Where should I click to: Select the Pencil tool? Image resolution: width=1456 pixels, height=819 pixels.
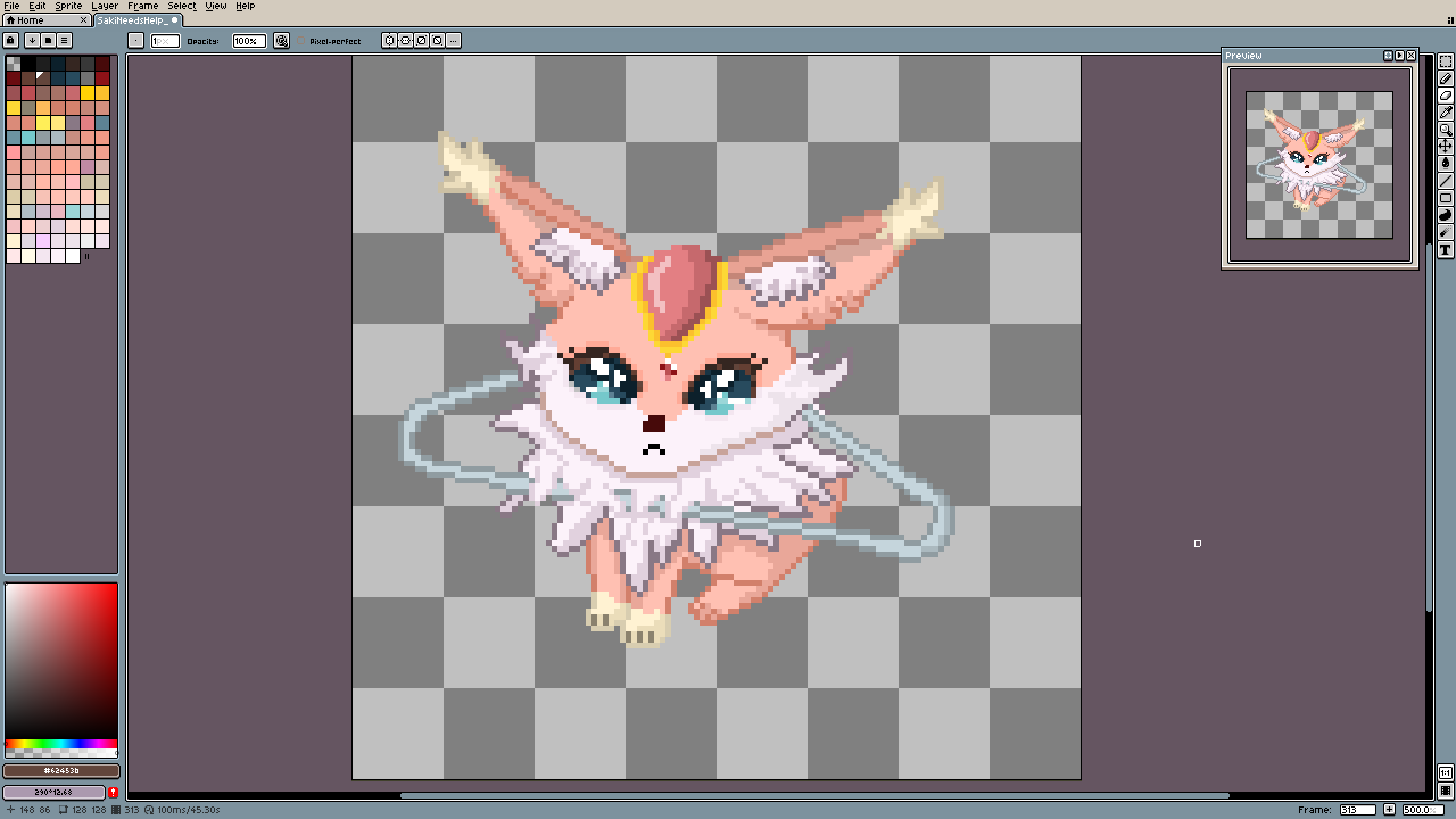(1445, 78)
